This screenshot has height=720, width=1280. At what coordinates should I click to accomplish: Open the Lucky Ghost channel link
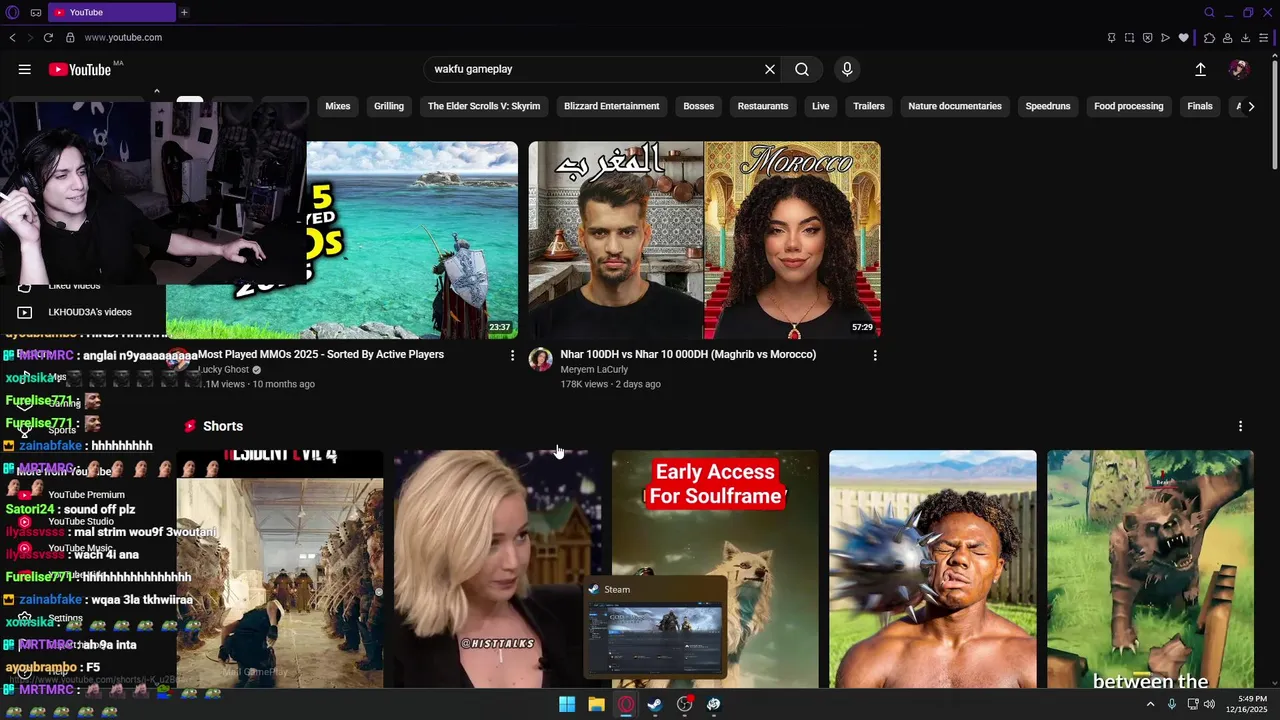(223, 369)
